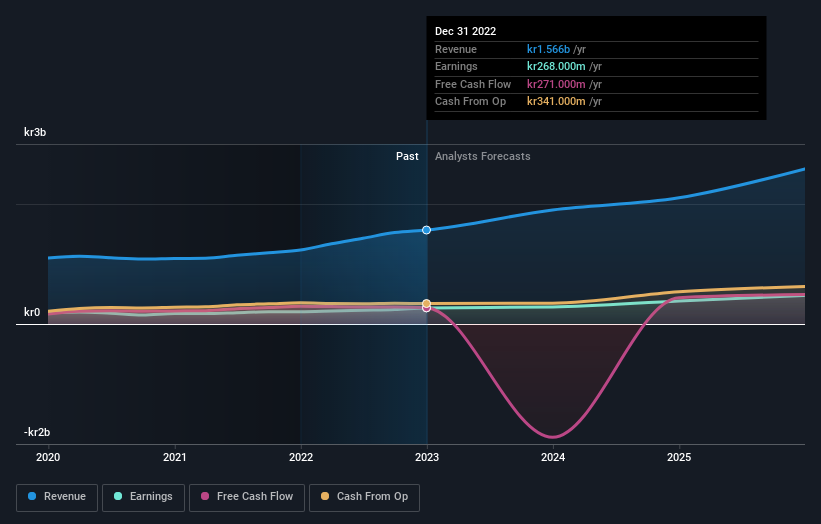Toggle the Revenue legend button
The image size is (821, 524).
(x=57, y=497)
